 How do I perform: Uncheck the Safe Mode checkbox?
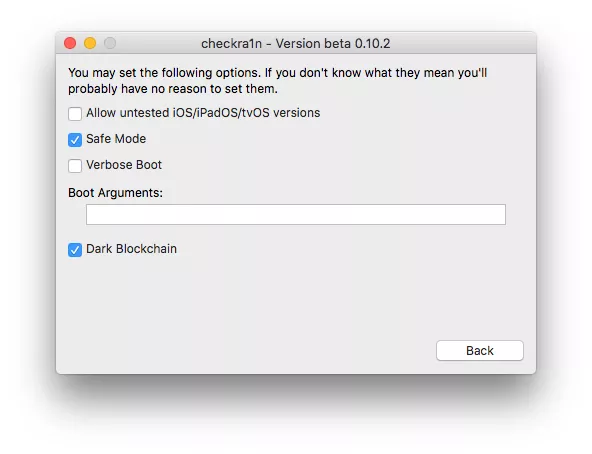(x=75, y=140)
